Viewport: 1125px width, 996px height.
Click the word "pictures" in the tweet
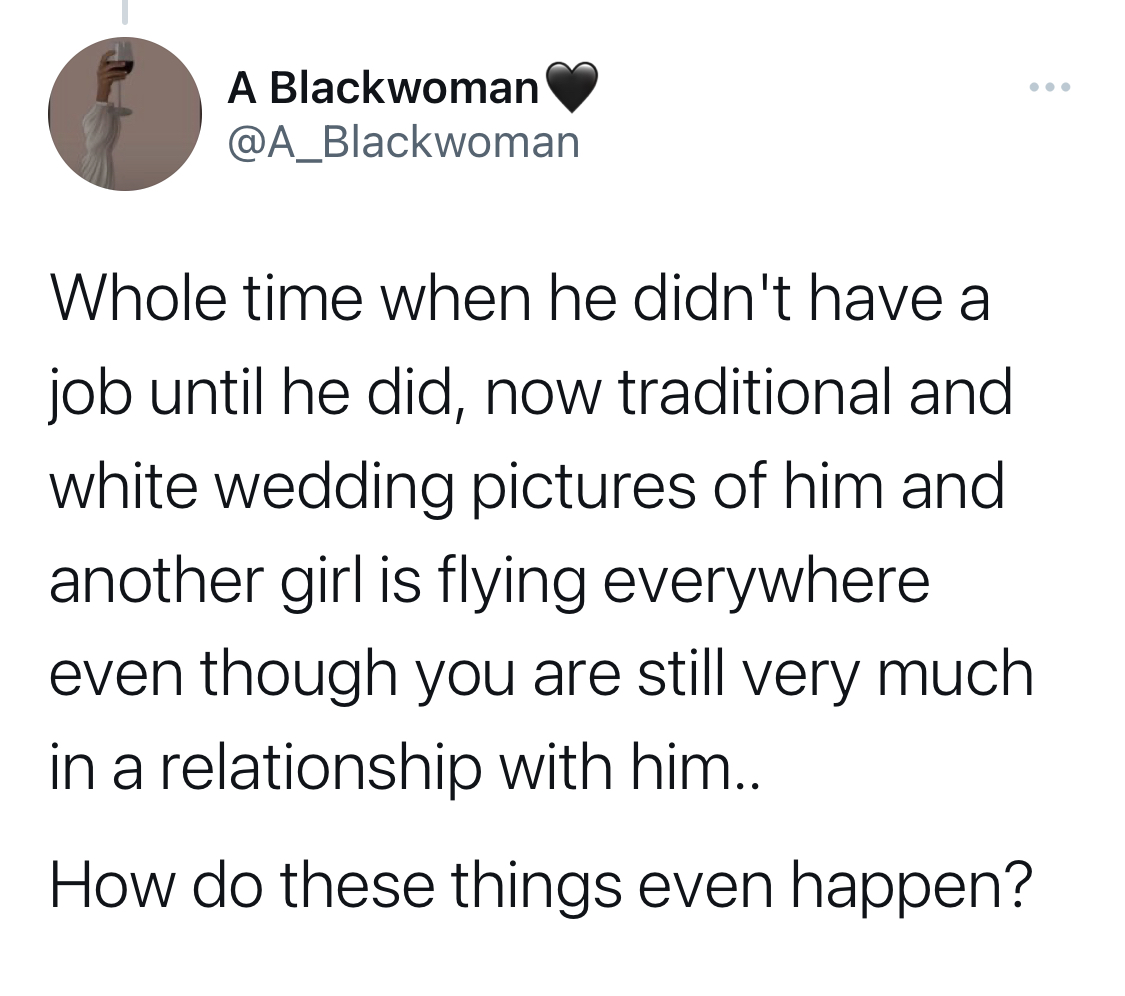583,489
